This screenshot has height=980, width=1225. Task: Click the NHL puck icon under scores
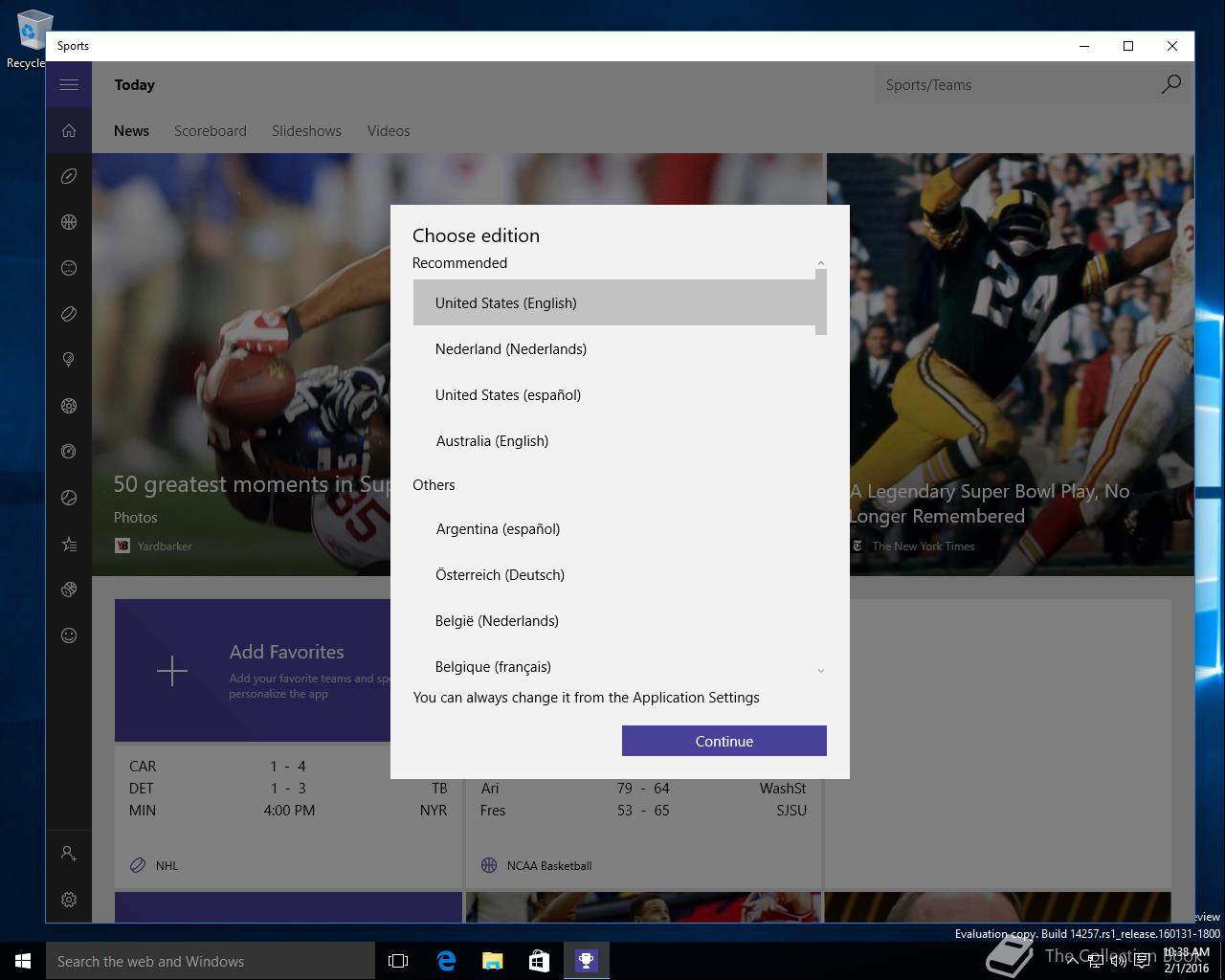138,865
